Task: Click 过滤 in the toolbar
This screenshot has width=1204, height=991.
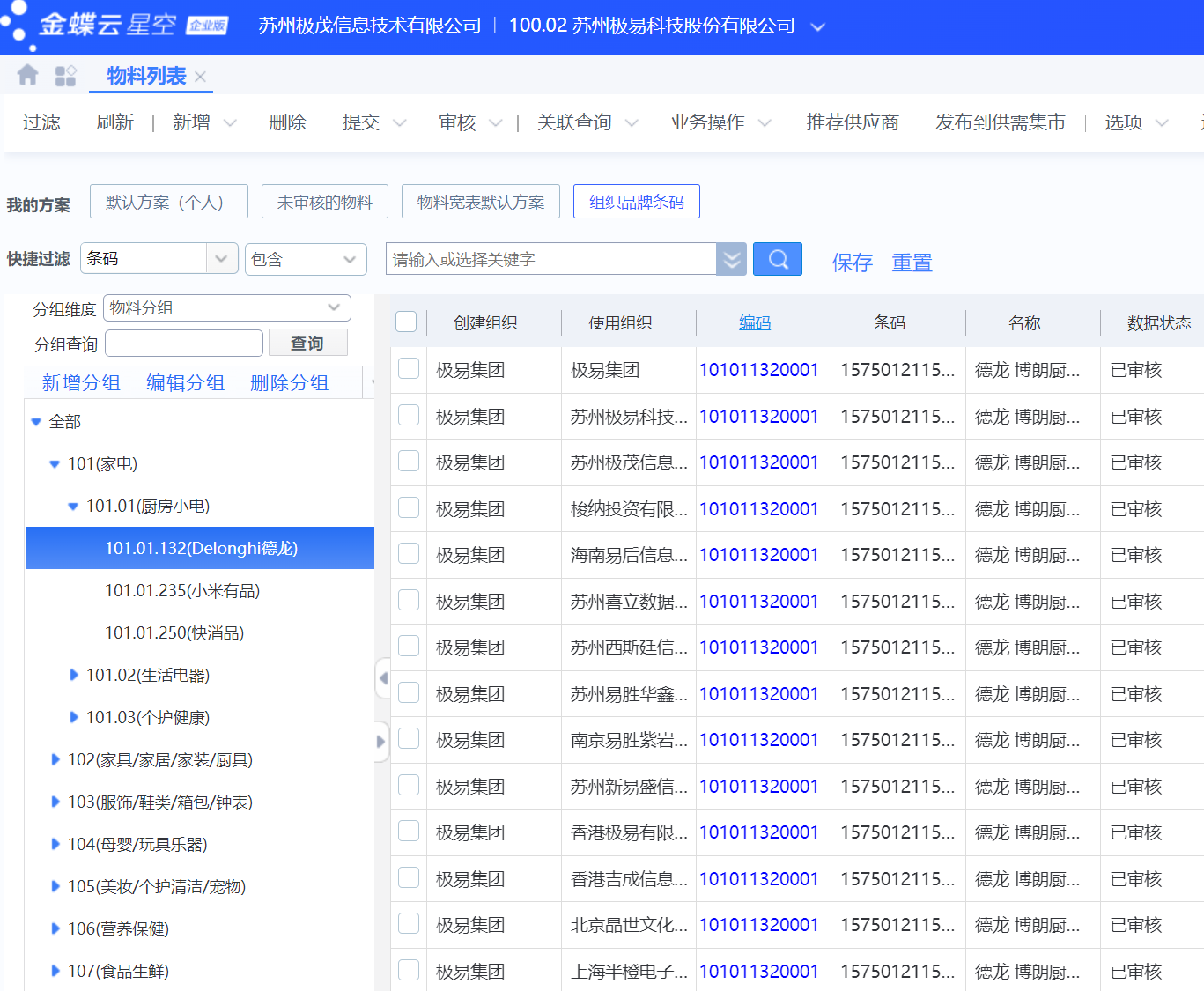Action: [41, 122]
